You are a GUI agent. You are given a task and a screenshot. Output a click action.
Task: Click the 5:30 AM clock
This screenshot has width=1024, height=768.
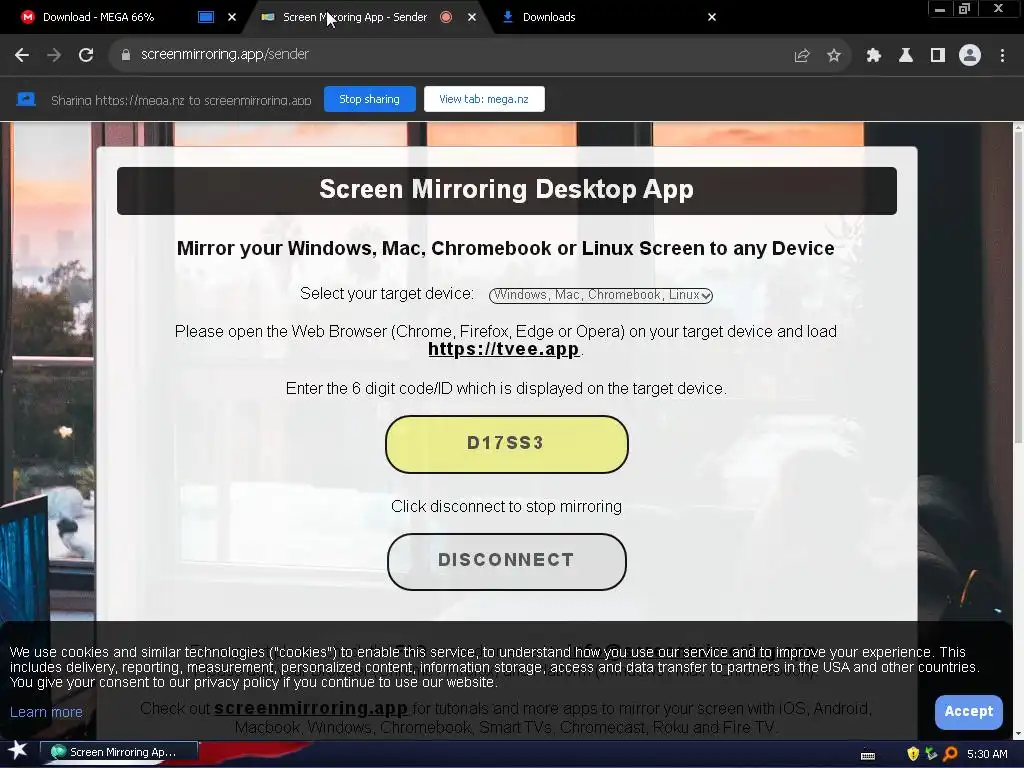click(987, 754)
